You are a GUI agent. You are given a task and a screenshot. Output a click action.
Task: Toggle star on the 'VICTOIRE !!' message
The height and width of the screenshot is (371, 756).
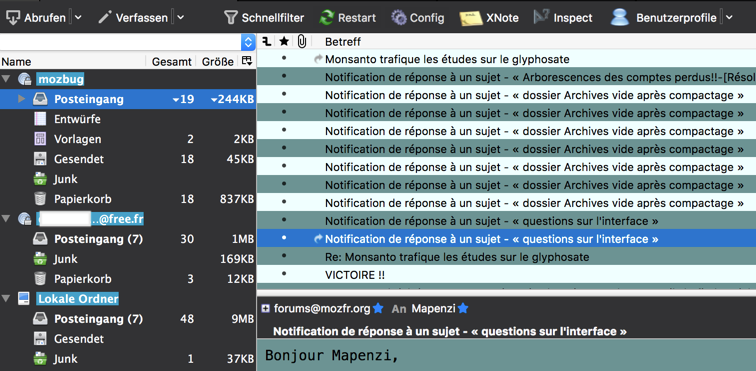click(x=284, y=274)
